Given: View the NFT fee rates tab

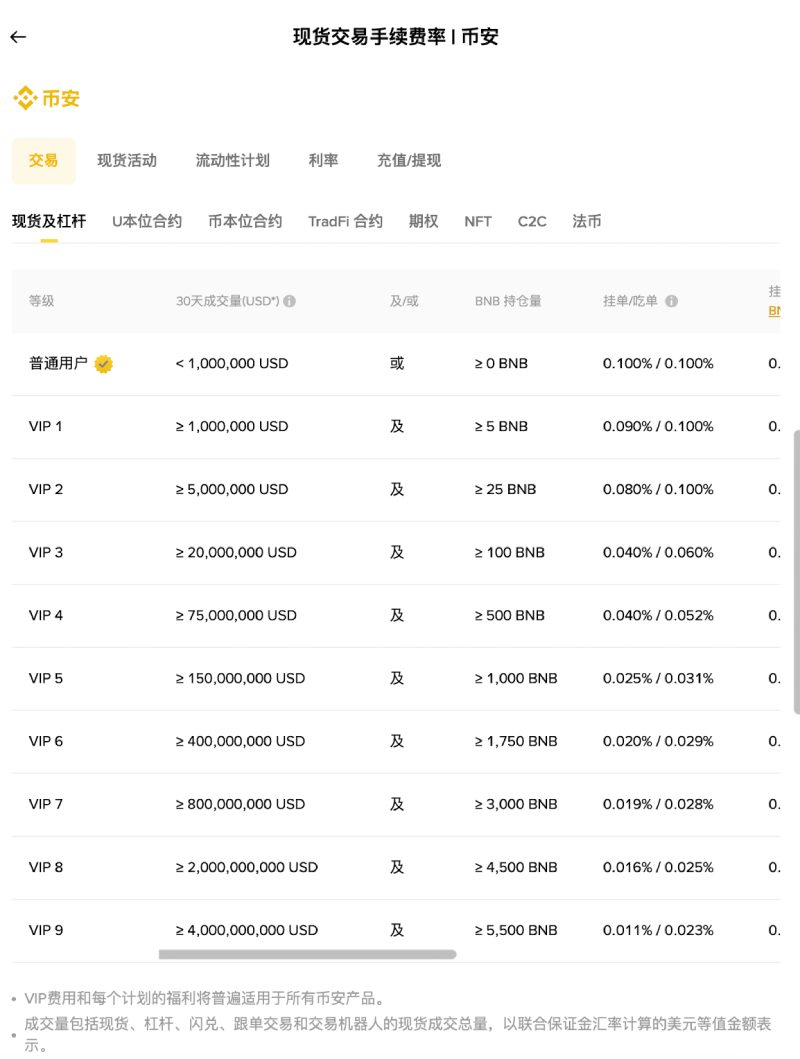Looking at the screenshot, I should [477, 221].
